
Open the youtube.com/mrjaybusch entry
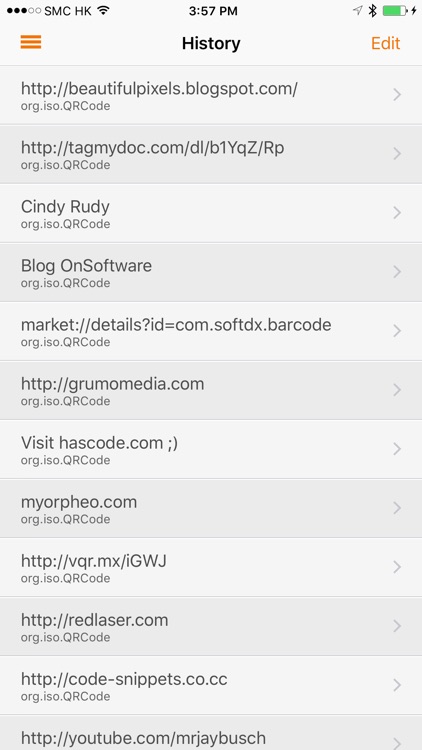tap(211, 733)
